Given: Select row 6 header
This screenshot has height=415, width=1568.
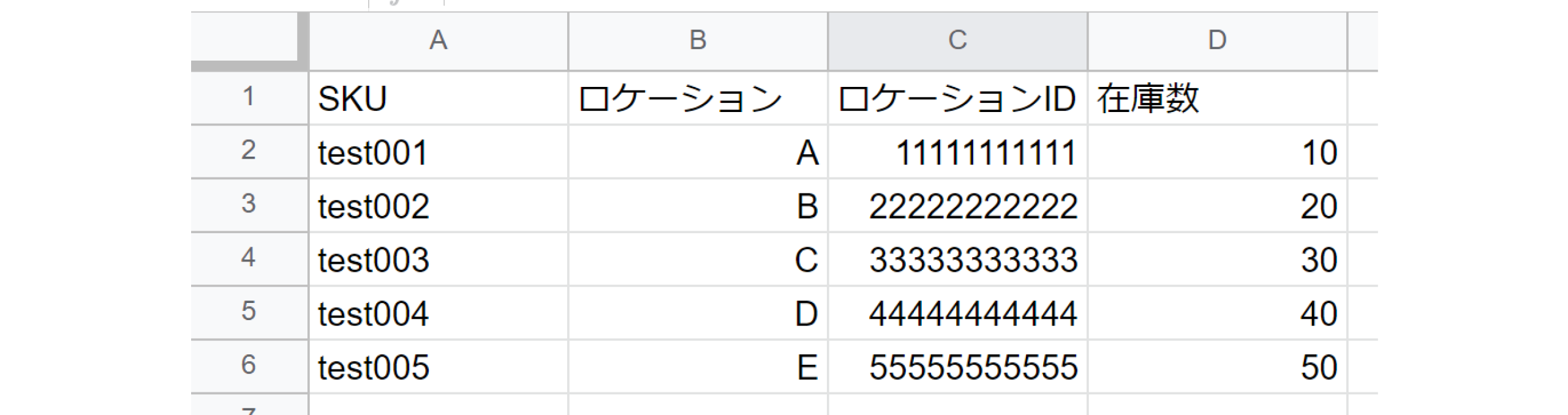Looking at the screenshot, I should click(x=248, y=366).
